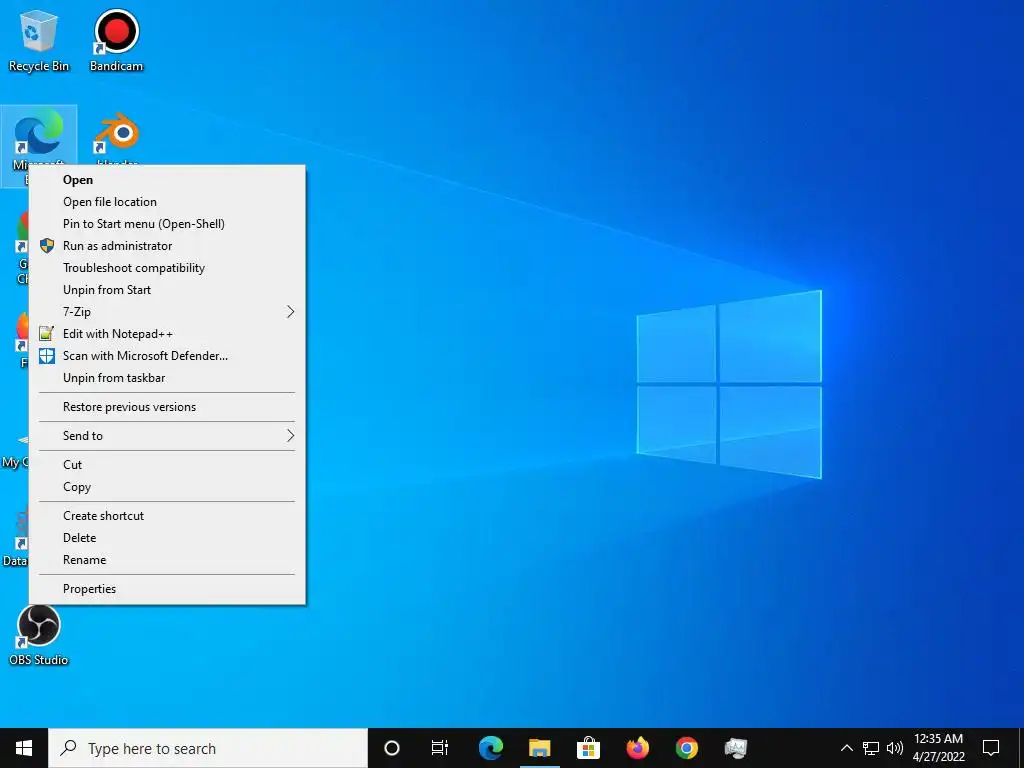Open the last pinned app on taskbar
This screenshot has height=768, width=1024.
tap(735, 748)
